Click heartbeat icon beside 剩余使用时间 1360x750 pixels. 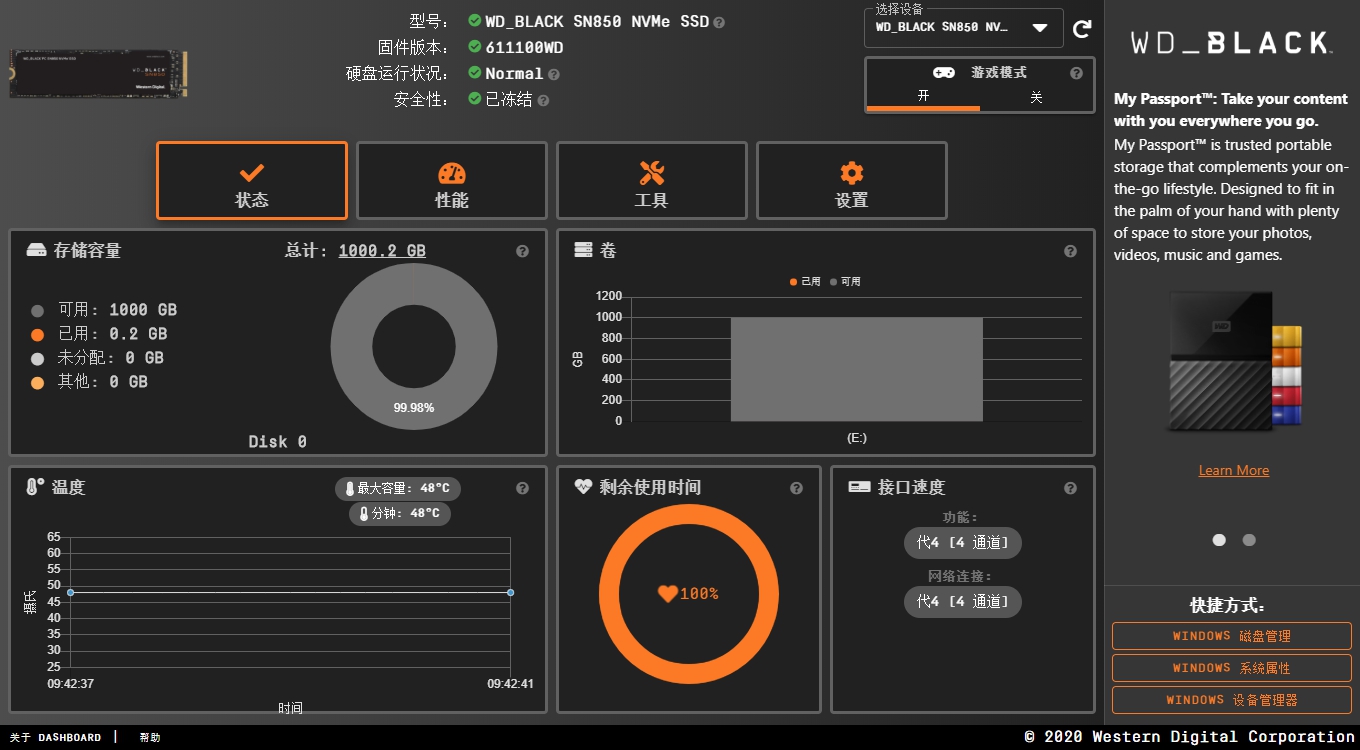pos(584,487)
